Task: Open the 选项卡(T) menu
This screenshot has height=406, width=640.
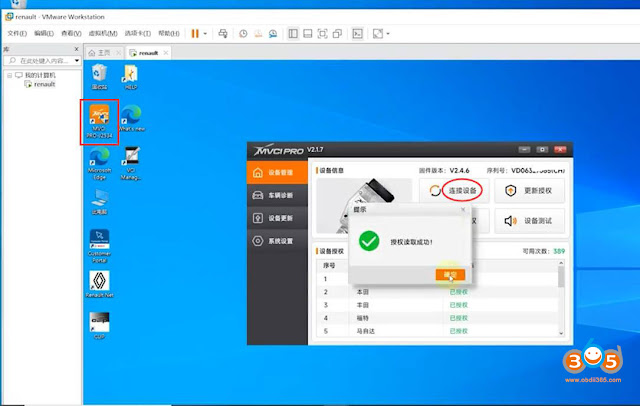Action: [x=138, y=33]
